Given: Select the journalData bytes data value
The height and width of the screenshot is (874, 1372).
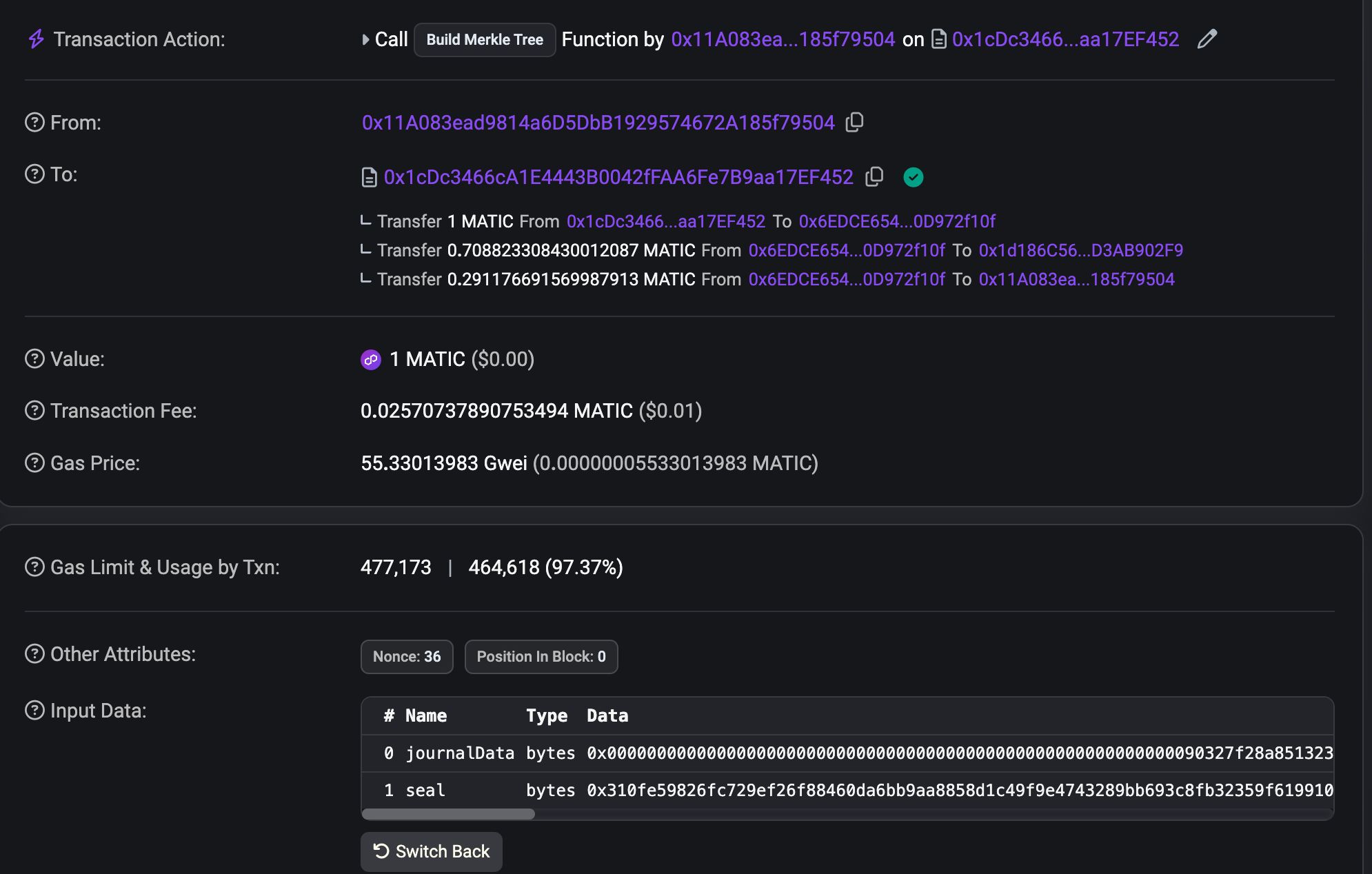Looking at the screenshot, I should click(960, 753).
